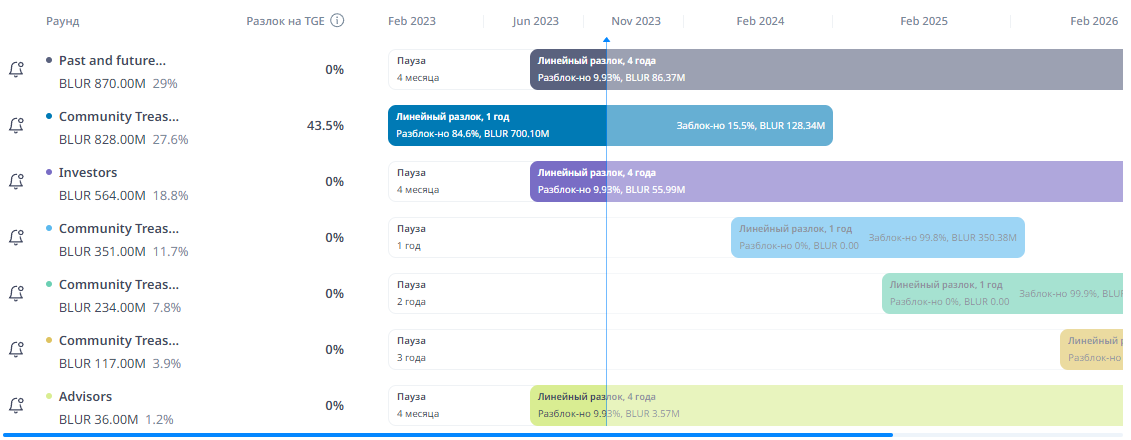Select Пауза 4 месяца block in Investors row

(x=459, y=181)
